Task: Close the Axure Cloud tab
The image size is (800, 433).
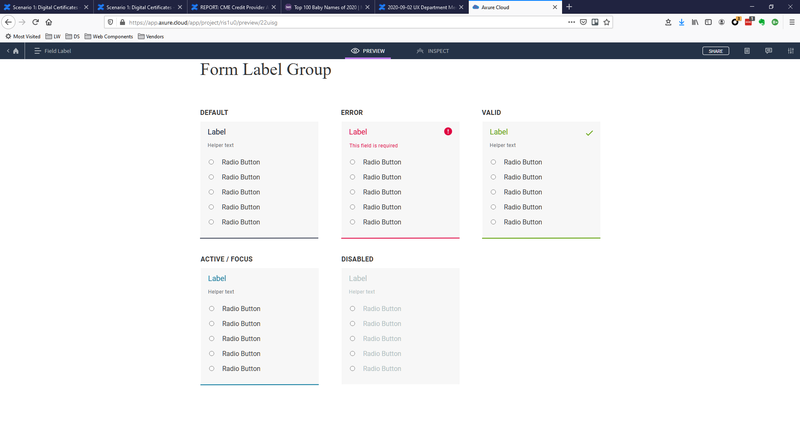Action: click(x=555, y=7)
